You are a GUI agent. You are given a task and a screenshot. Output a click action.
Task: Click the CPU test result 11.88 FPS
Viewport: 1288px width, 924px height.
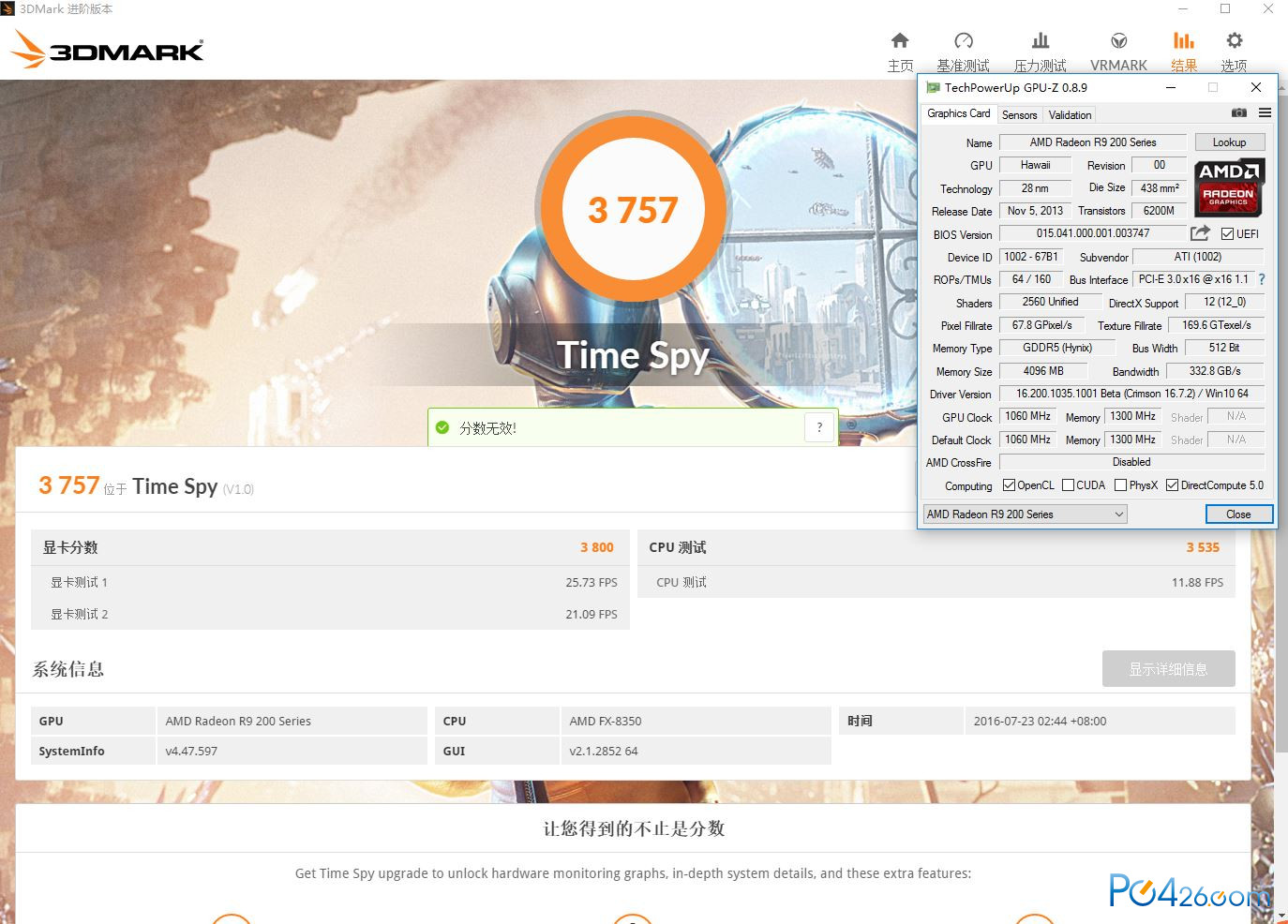[1197, 582]
